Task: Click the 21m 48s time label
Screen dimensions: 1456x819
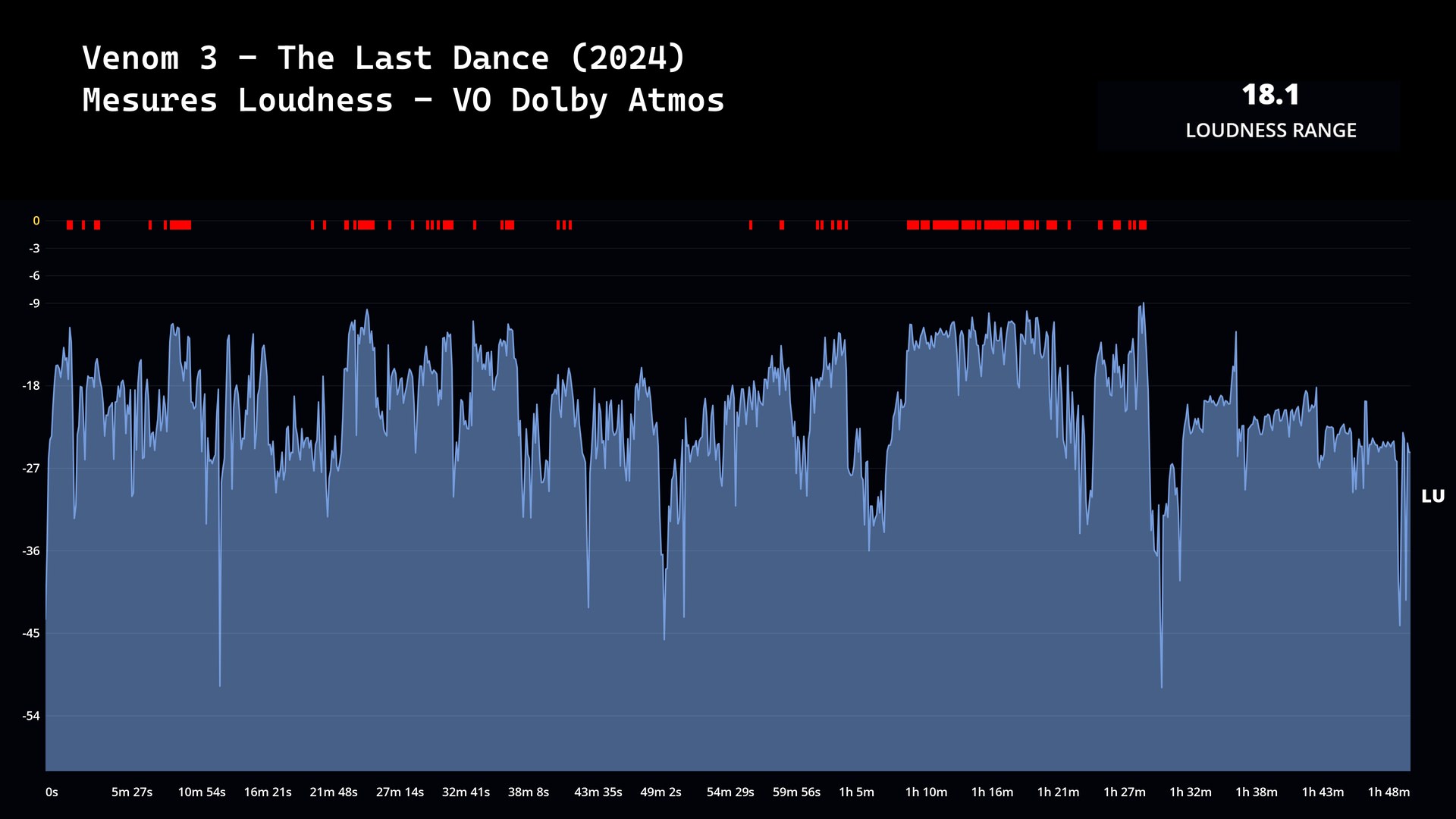Action: pyautogui.click(x=334, y=792)
